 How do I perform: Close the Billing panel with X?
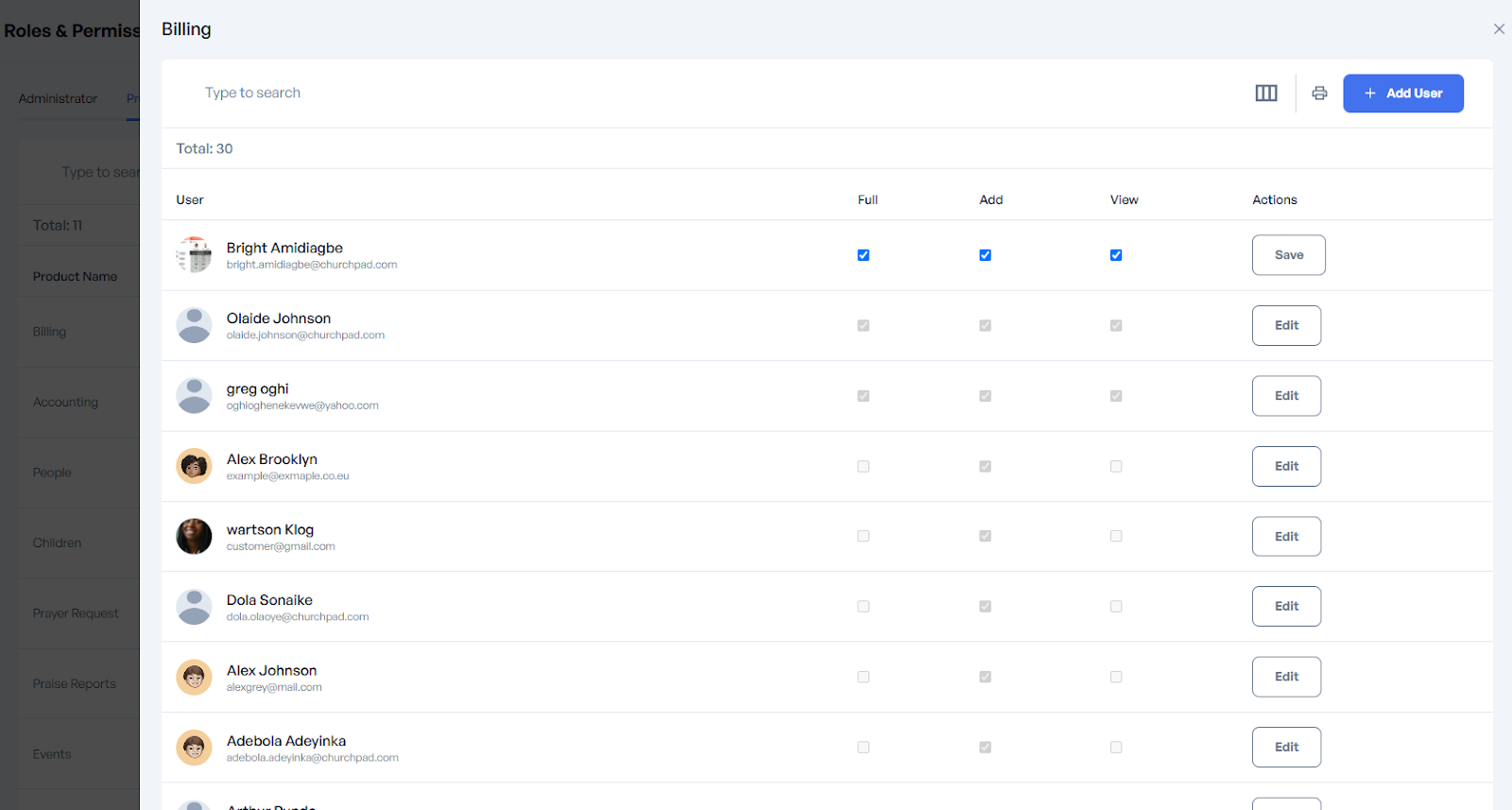pyautogui.click(x=1499, y=29)
